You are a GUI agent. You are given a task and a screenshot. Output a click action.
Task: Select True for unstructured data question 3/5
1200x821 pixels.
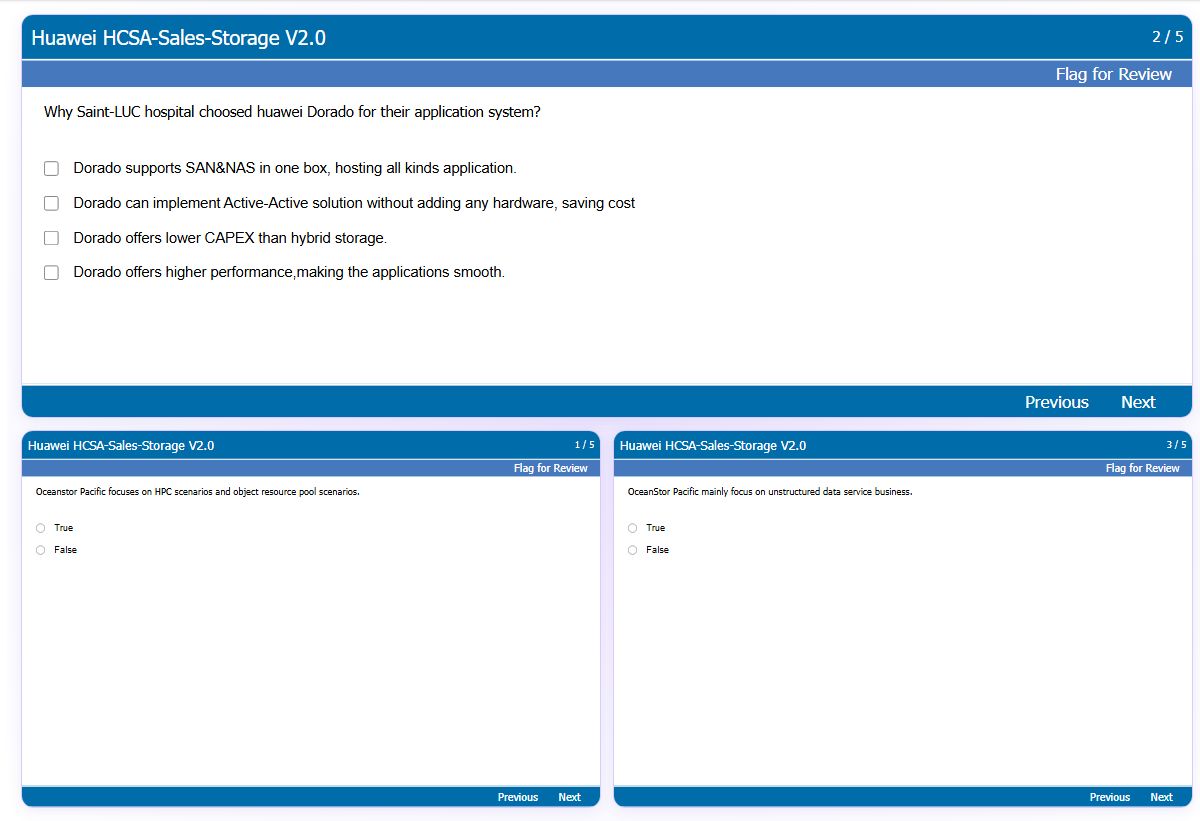point(632,528)
